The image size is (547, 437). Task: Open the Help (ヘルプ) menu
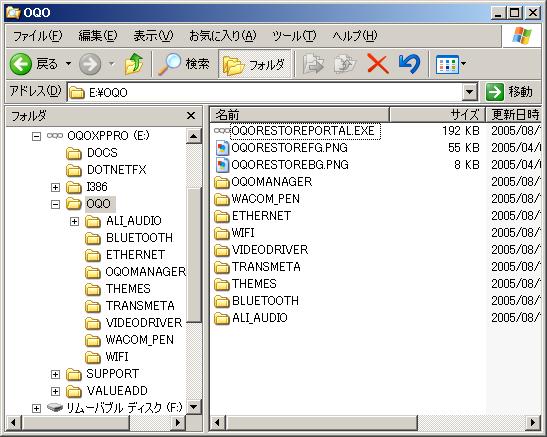point(355,36)
